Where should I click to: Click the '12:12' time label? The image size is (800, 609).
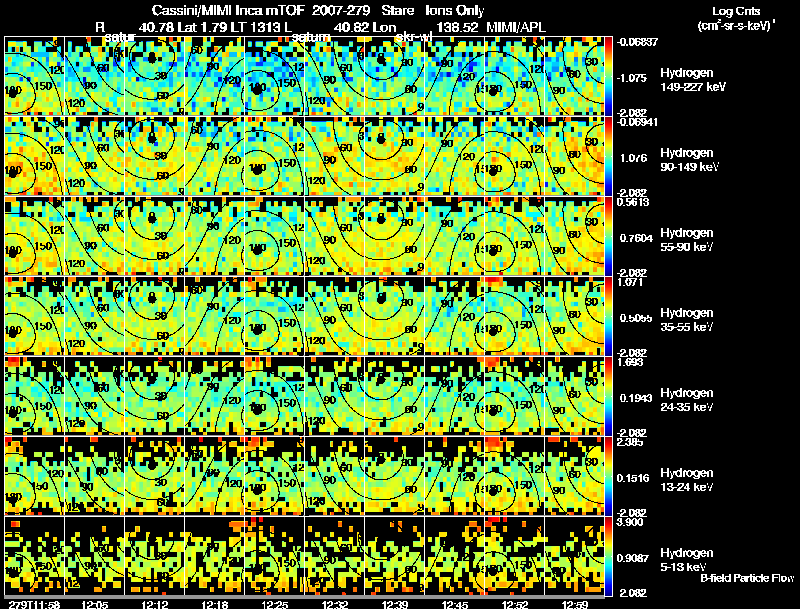coord(155,604)
